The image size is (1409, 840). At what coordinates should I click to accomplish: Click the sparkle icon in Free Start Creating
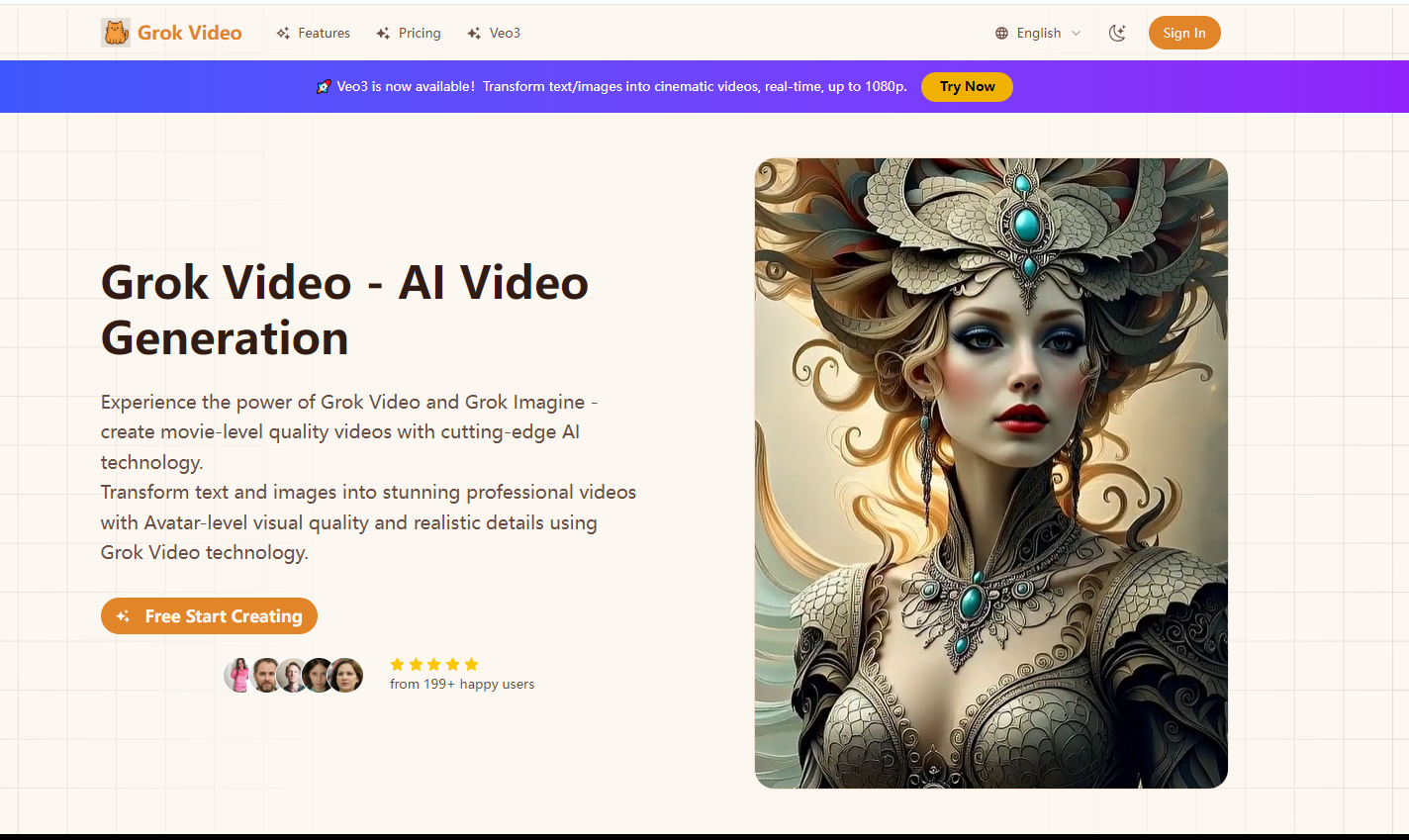coord(124,616)
